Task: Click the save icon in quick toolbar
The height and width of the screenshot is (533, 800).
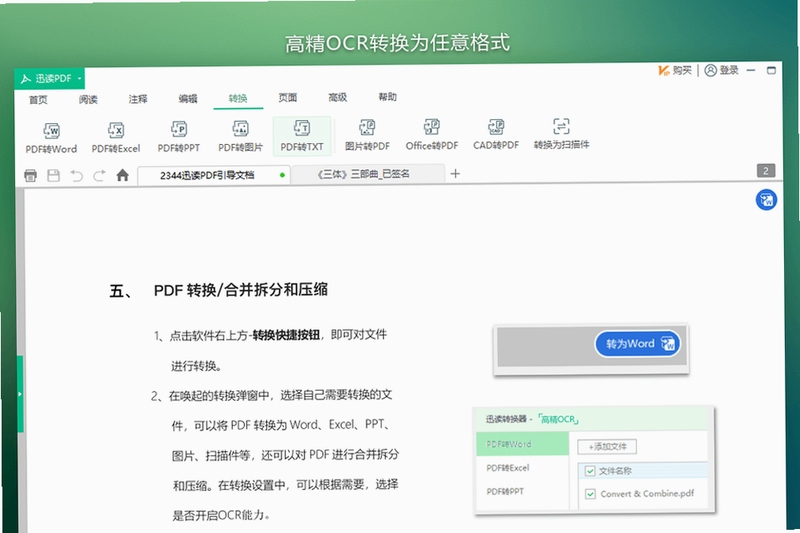Action: point(54,176)
